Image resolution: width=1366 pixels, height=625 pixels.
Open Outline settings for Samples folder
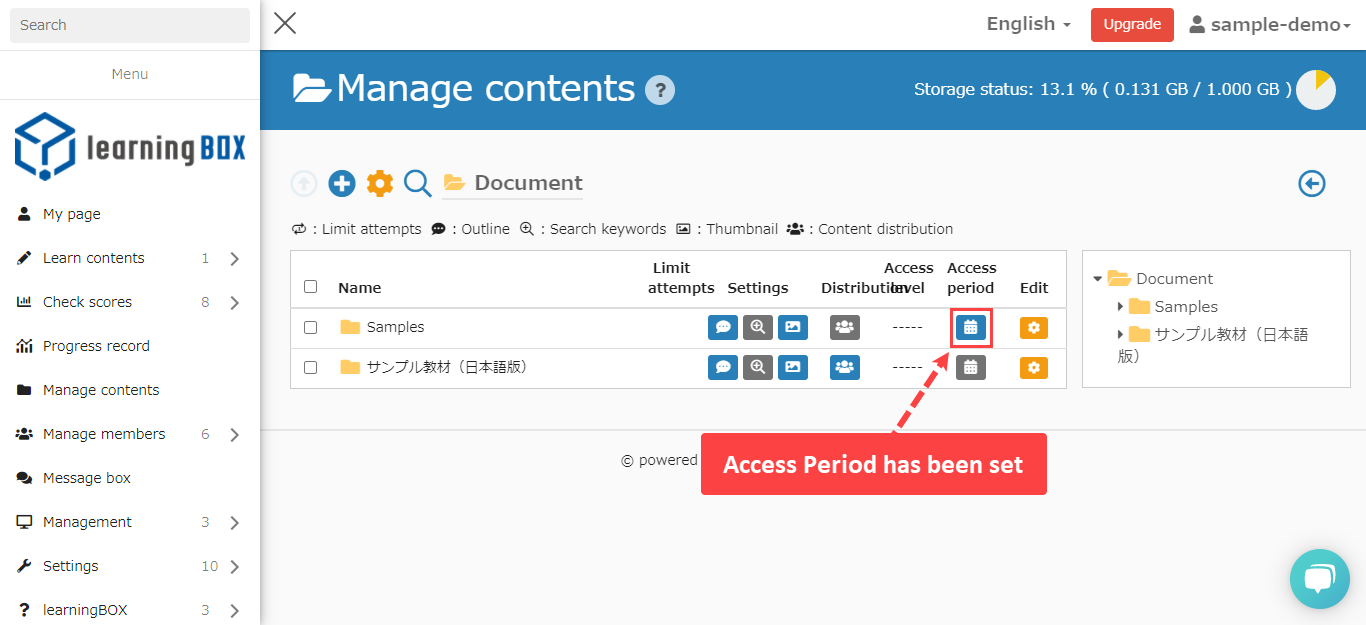pyautogui.click(x=723, y=327)
